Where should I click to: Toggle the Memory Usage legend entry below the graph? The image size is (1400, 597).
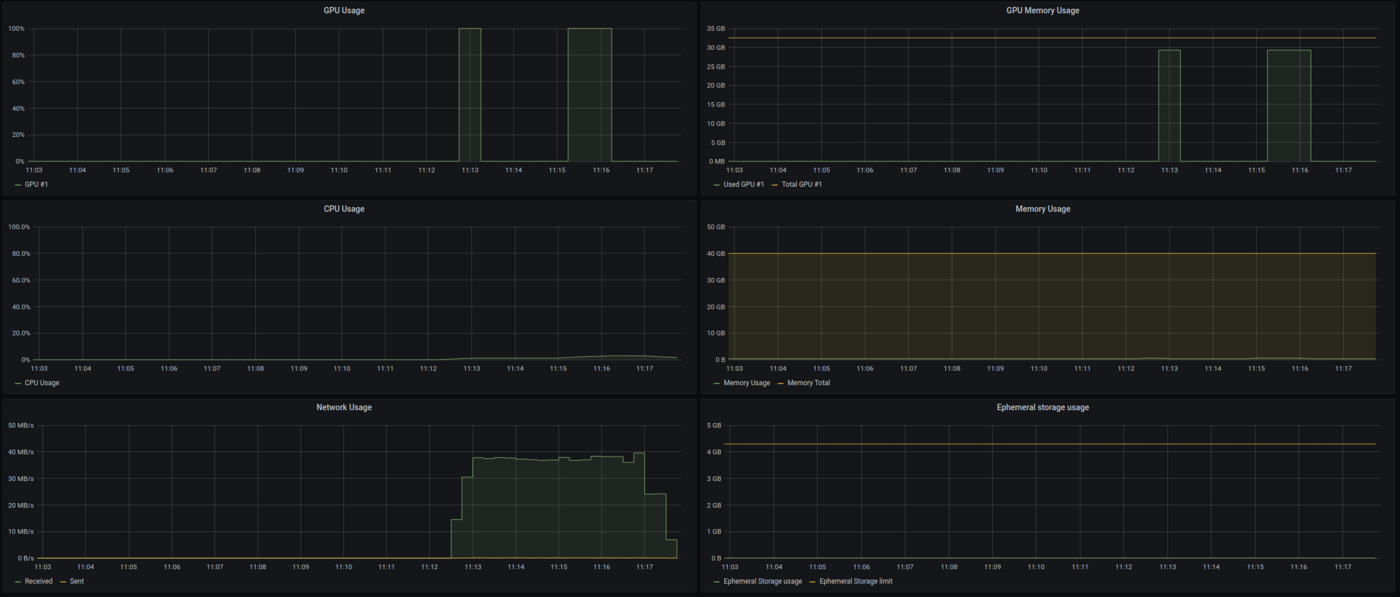(x=746, y=382)
